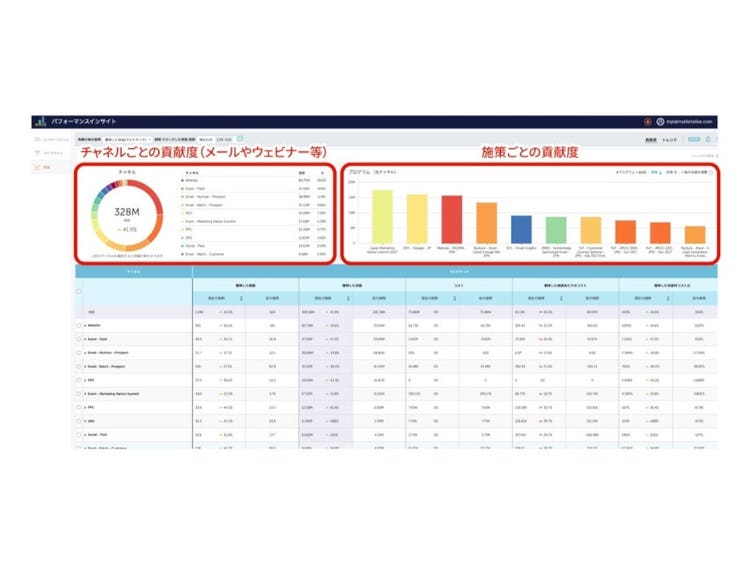Select the funnel icon in left sidebar
Viewport: 750px width, 563px height.
pyautogui.click(x=39, y=153)
